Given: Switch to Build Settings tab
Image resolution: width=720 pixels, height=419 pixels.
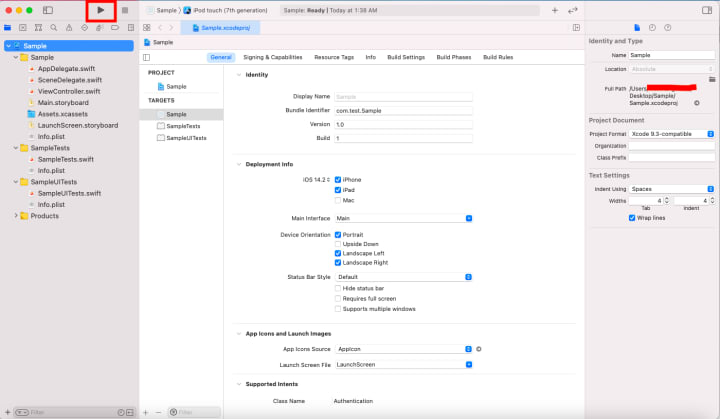Looking at the screenshot, I should (406, 57).
